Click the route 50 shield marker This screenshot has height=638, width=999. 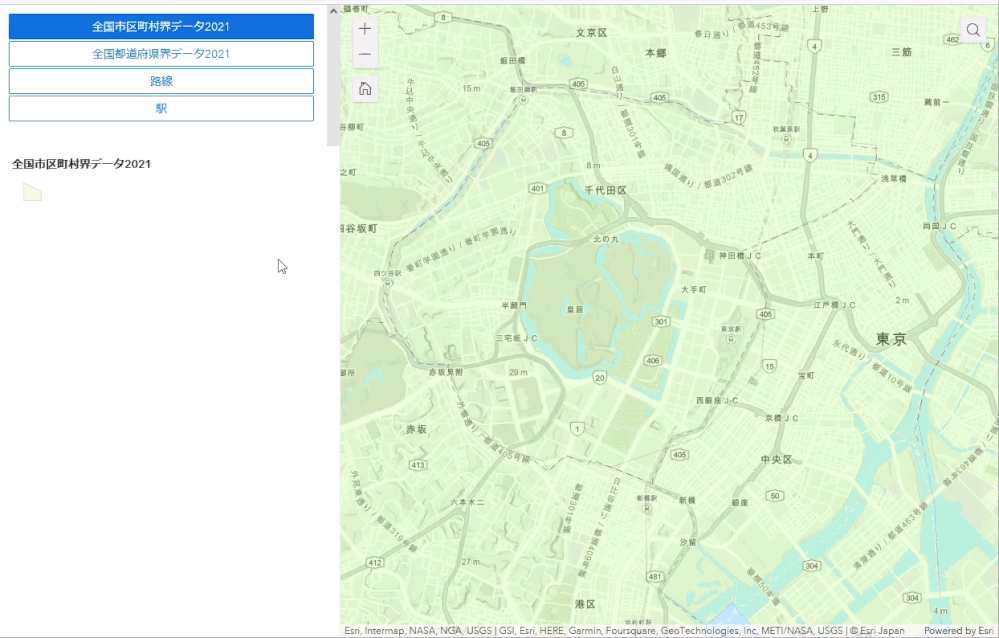[775, 496]
